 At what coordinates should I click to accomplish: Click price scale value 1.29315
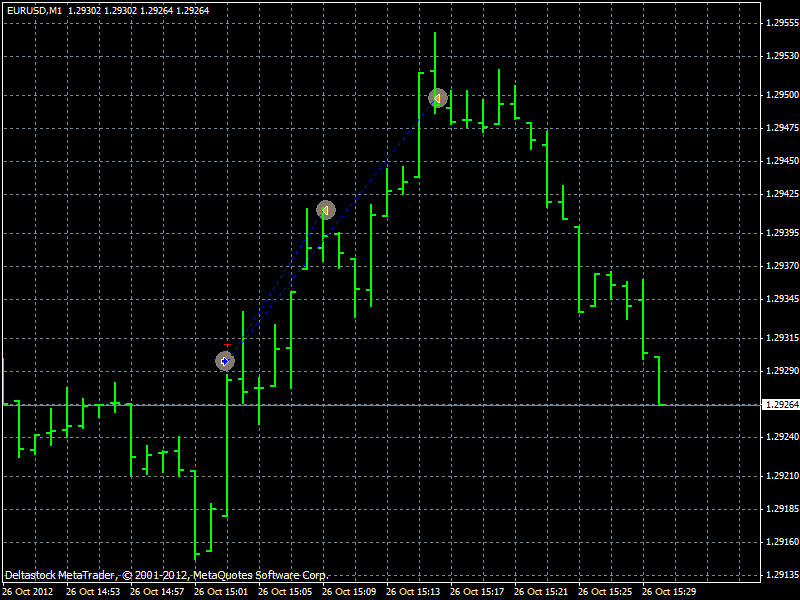pos(783,338)
